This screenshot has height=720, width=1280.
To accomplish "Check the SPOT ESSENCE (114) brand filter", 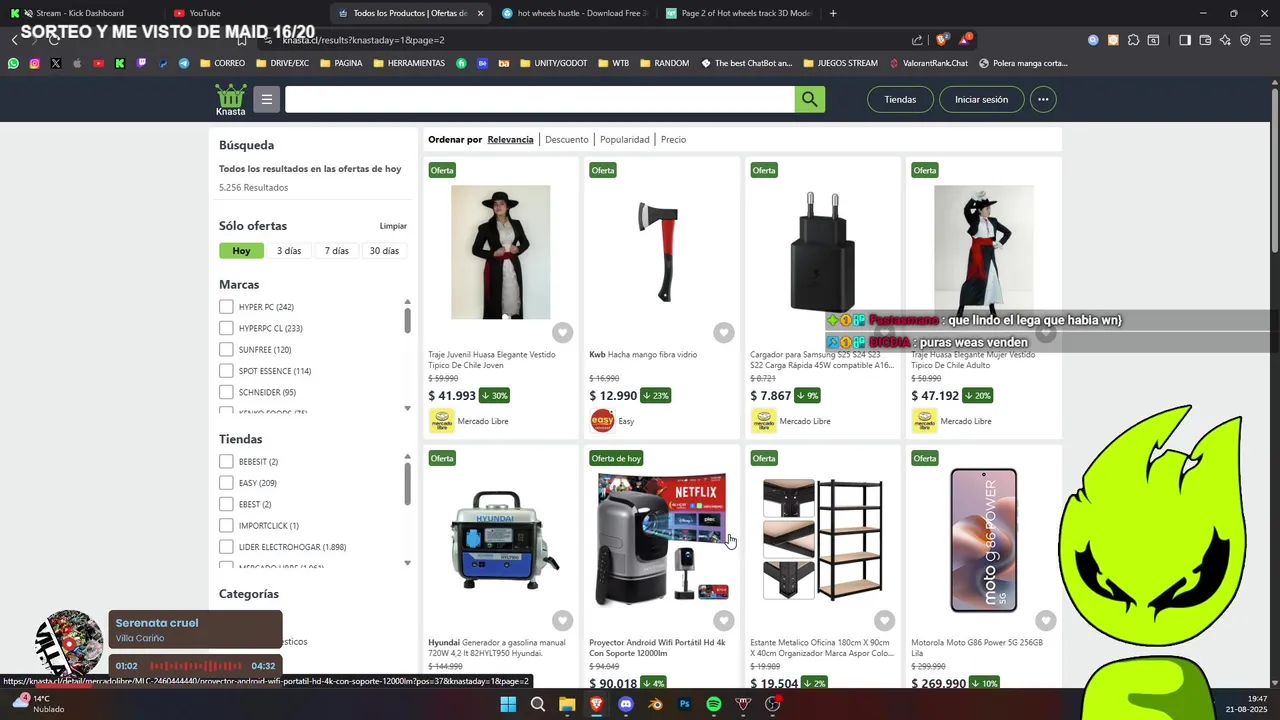I will click(x=226, y=371).
